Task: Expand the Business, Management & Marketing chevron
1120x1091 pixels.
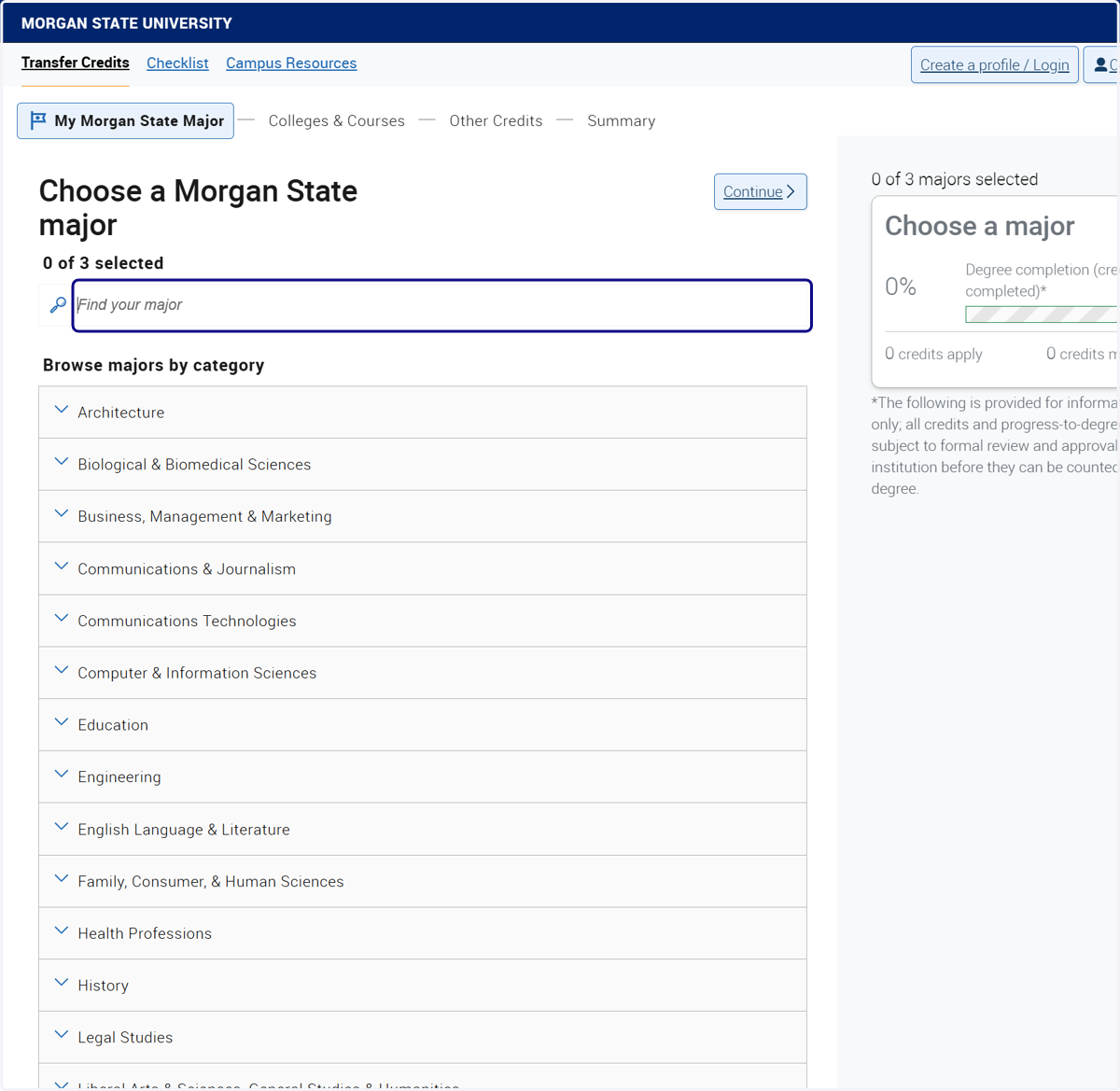Action: click(62, 515)
